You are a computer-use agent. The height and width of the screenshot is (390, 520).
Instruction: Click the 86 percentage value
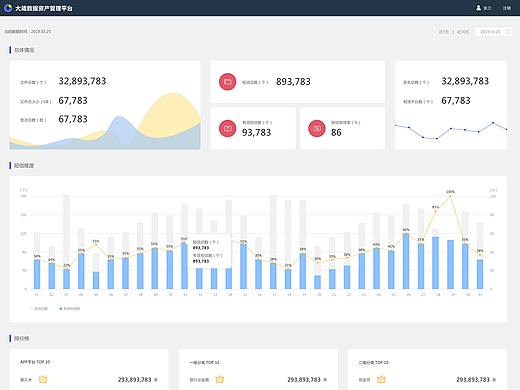tap(336, 133)
